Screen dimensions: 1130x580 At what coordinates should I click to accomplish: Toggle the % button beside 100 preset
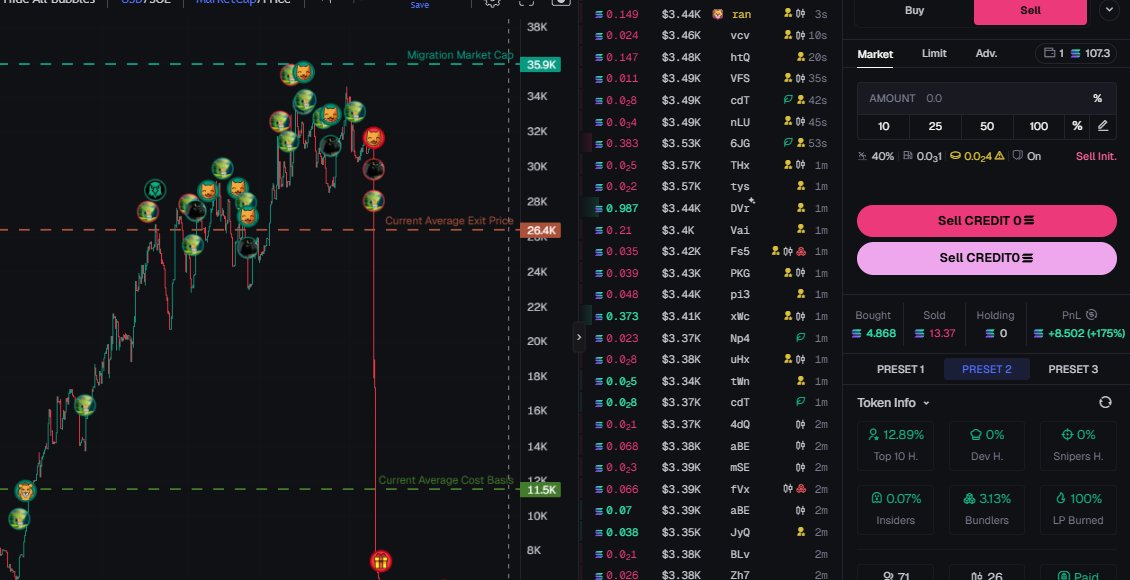coord(1077,126)
